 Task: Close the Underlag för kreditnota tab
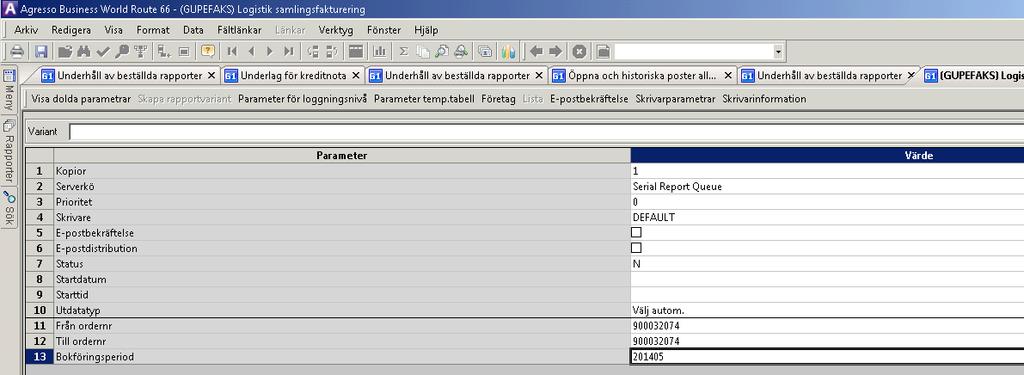[x=355, y=76]
